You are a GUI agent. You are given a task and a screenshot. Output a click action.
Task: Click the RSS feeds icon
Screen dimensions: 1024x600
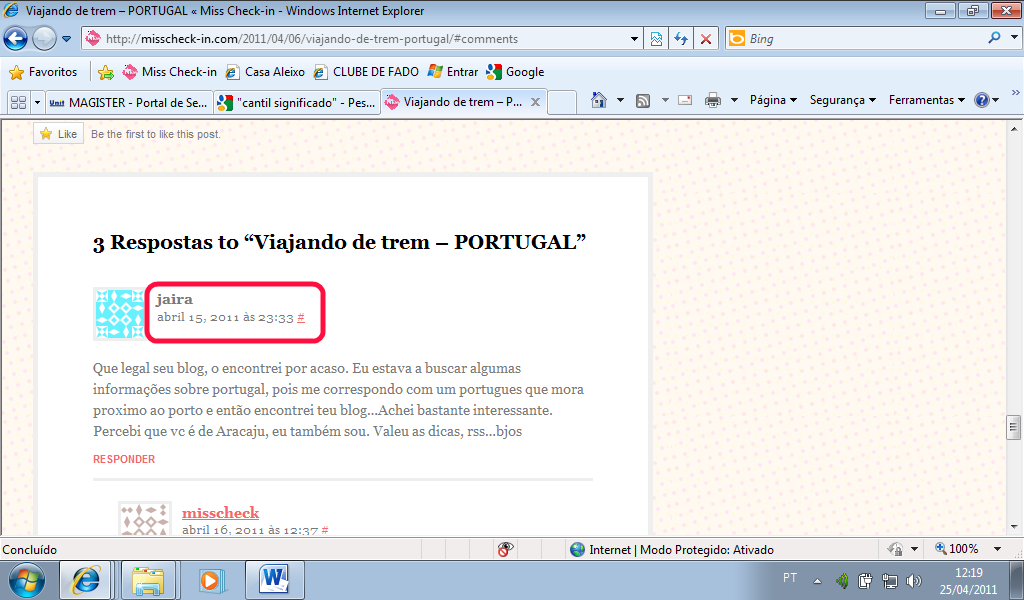click(643, 100)
